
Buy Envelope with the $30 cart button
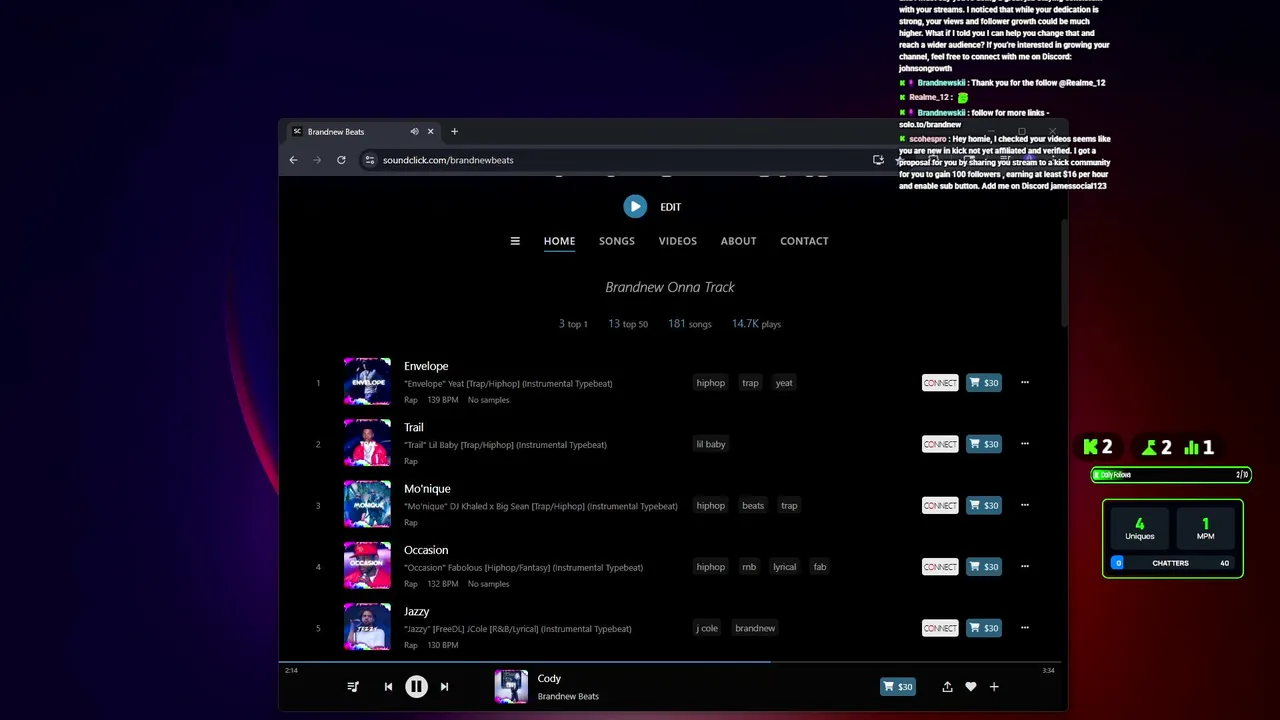coord(984,383)
